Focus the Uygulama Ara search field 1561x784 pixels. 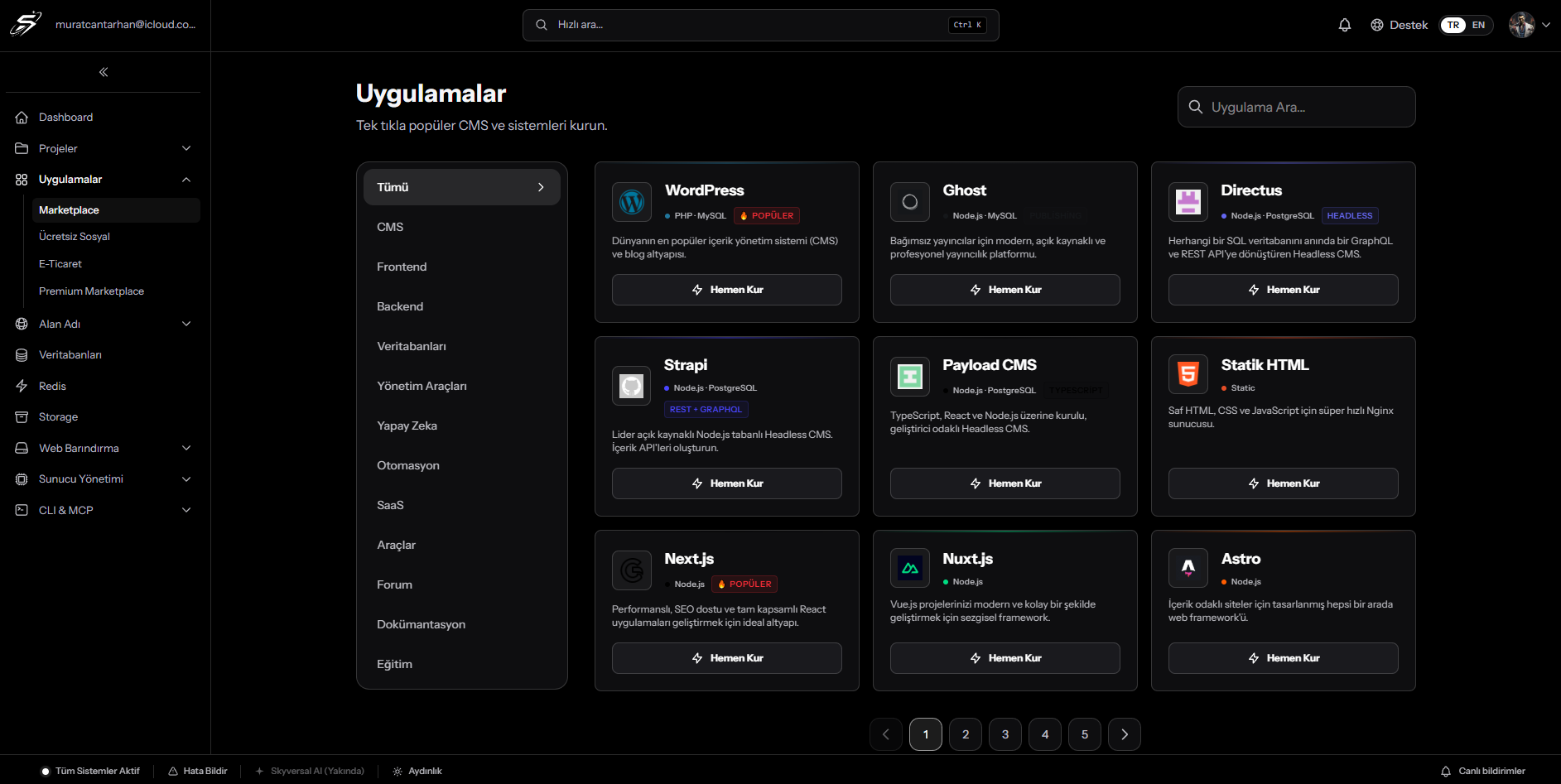coord(1297,107)
